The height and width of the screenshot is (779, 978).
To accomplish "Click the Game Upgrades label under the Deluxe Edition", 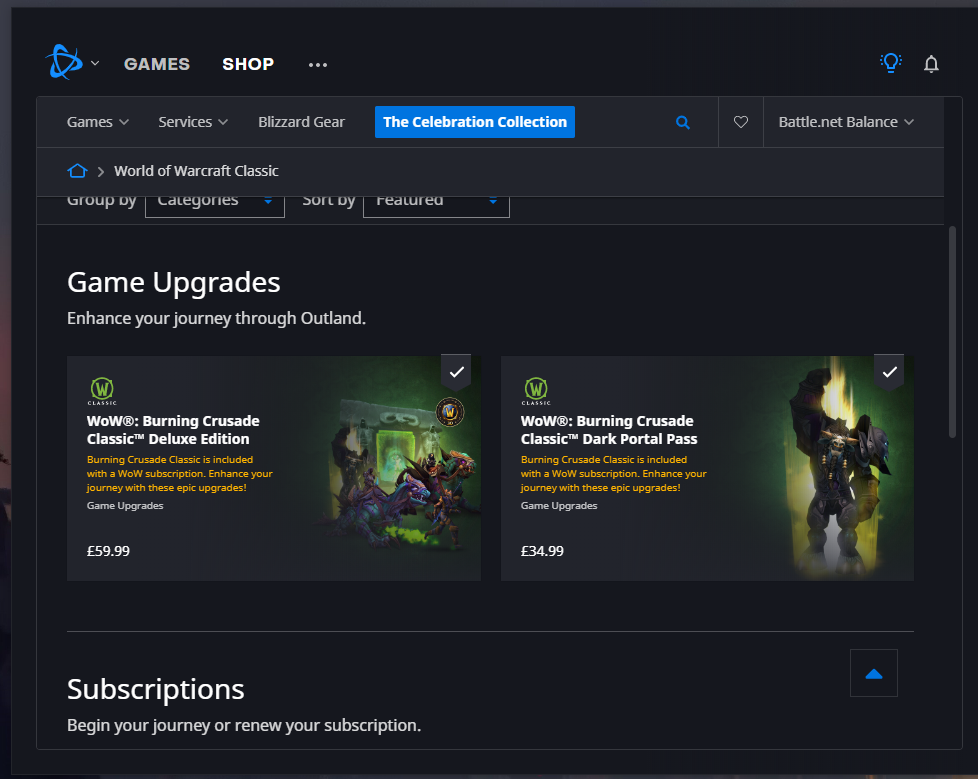I will [x=125, y=506].
